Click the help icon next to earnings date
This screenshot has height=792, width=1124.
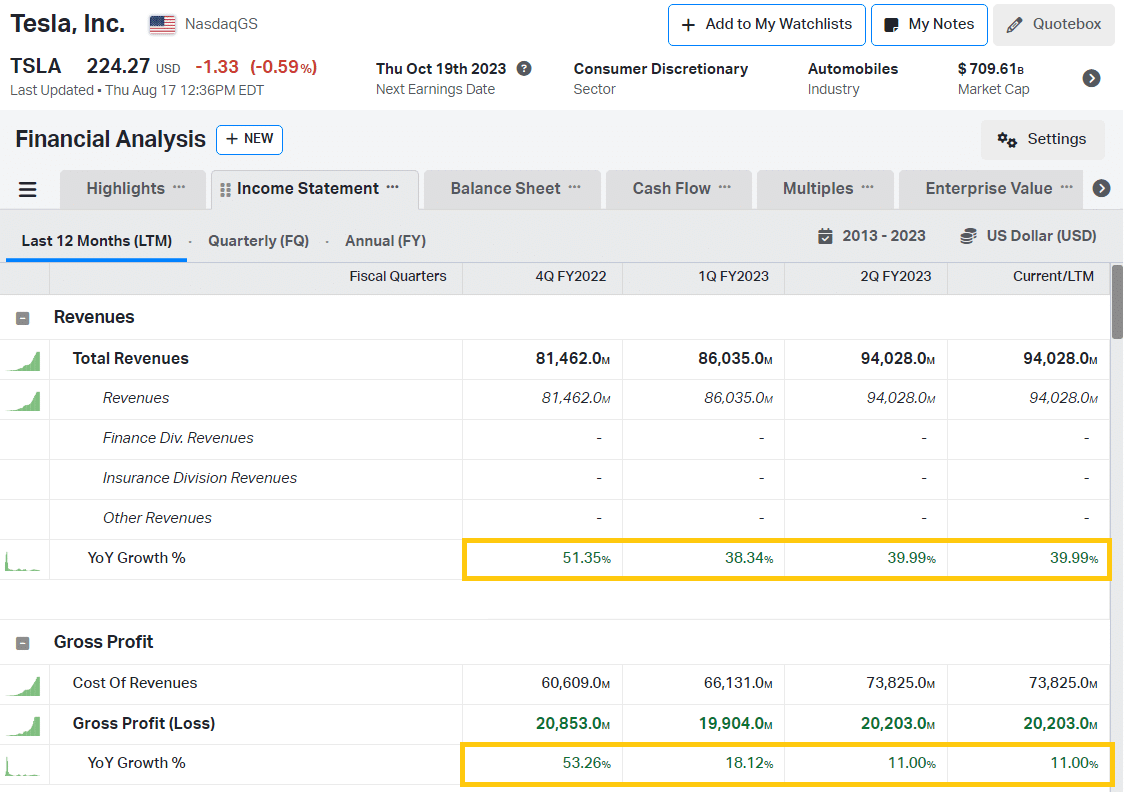point(525,69)
